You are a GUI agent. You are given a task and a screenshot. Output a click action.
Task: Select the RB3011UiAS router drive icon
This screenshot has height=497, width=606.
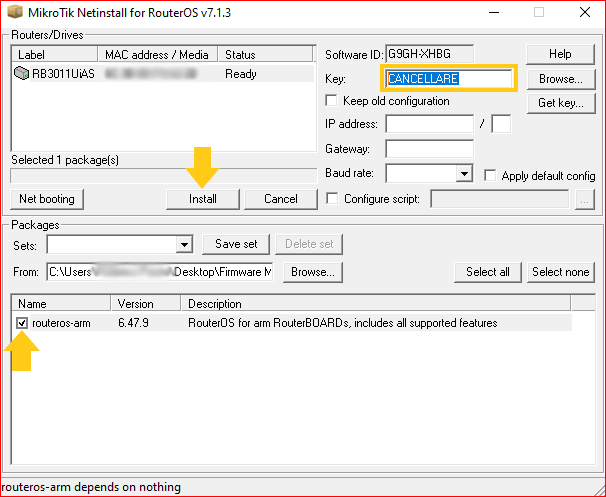pos(21,73)
